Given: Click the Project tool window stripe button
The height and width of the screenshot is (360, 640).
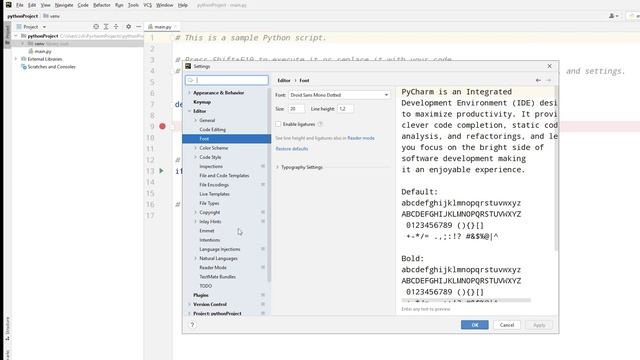Looking at the screenshot, I should coord(7,34).
